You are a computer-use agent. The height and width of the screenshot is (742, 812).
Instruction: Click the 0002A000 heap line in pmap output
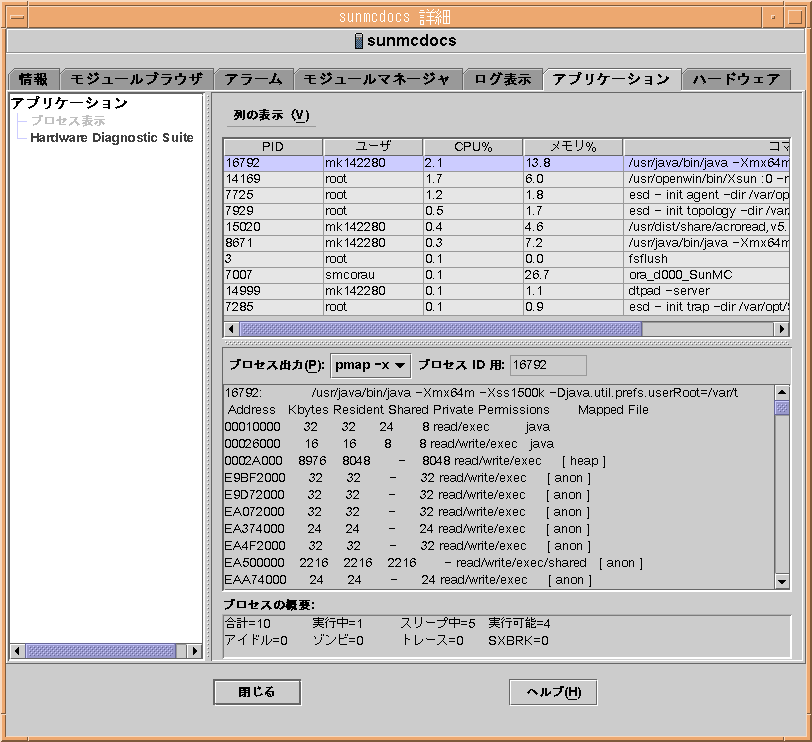click(415, 461)
